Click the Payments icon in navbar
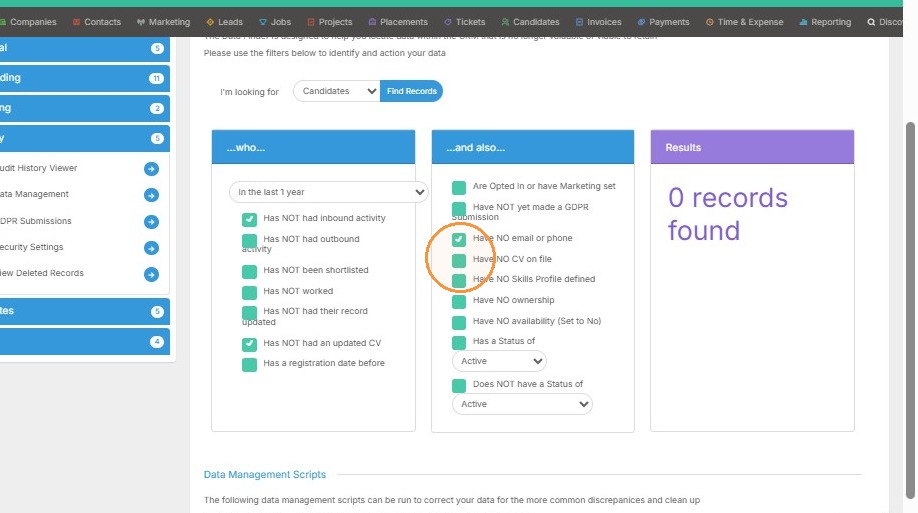The image size is (918, 513). [641, 22]
